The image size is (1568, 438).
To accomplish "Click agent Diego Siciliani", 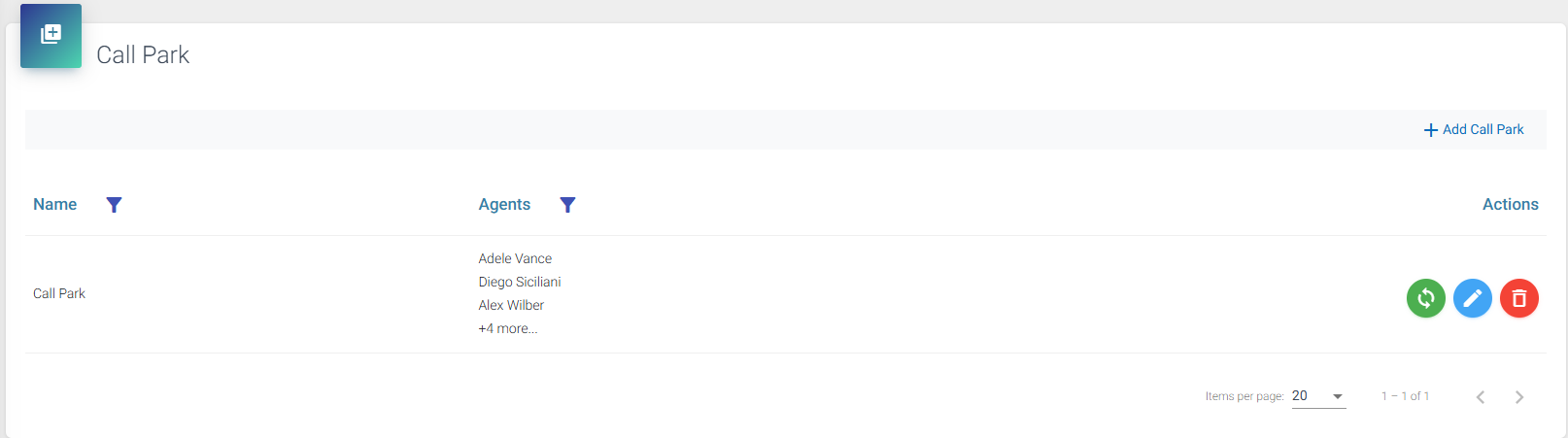I will tap(520, 282).
